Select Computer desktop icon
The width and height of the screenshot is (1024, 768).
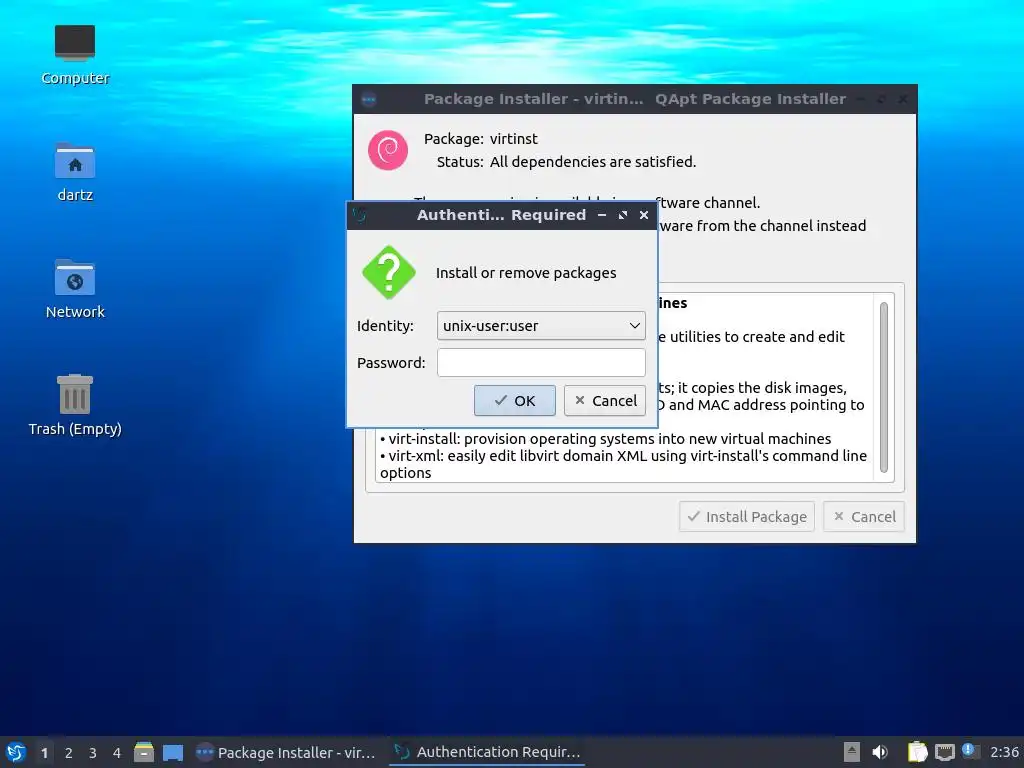74,55
